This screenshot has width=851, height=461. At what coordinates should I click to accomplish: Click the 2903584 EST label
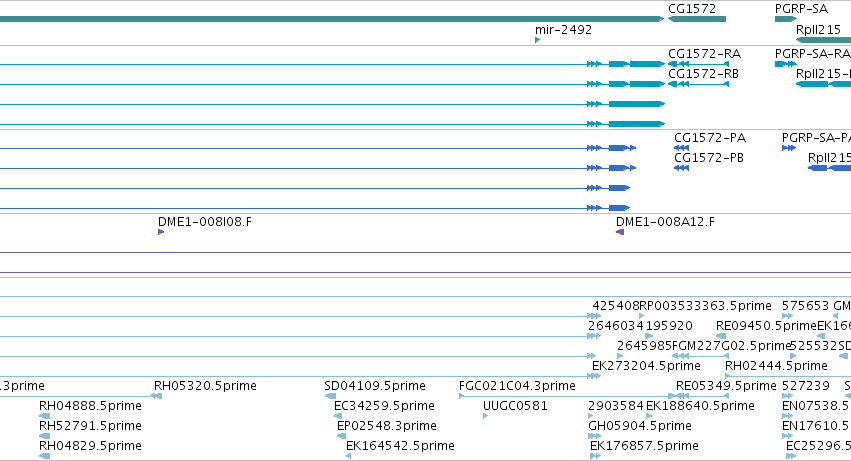[616, 406]
